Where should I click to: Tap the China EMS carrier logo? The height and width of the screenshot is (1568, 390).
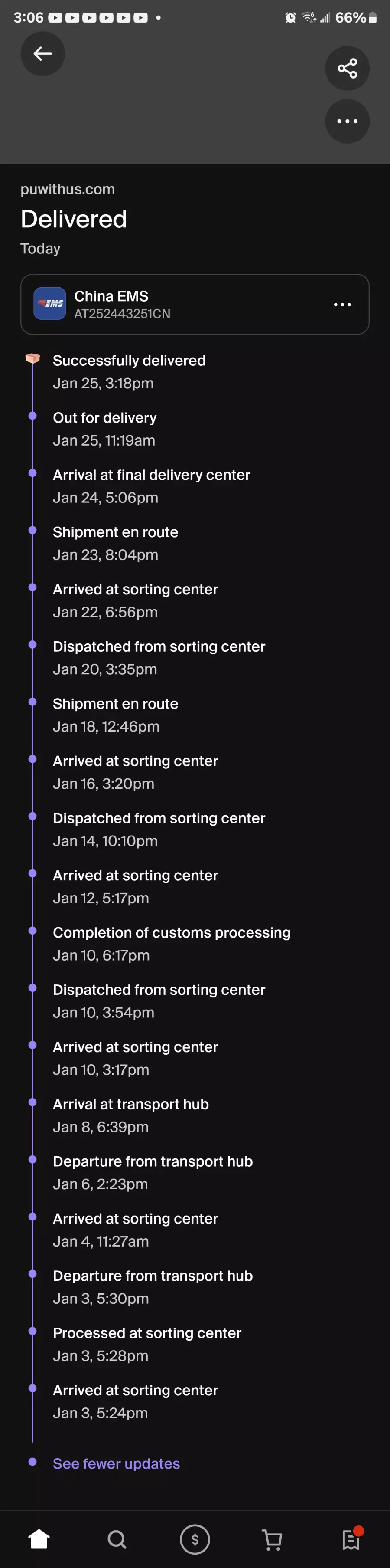tap(50, 303)
